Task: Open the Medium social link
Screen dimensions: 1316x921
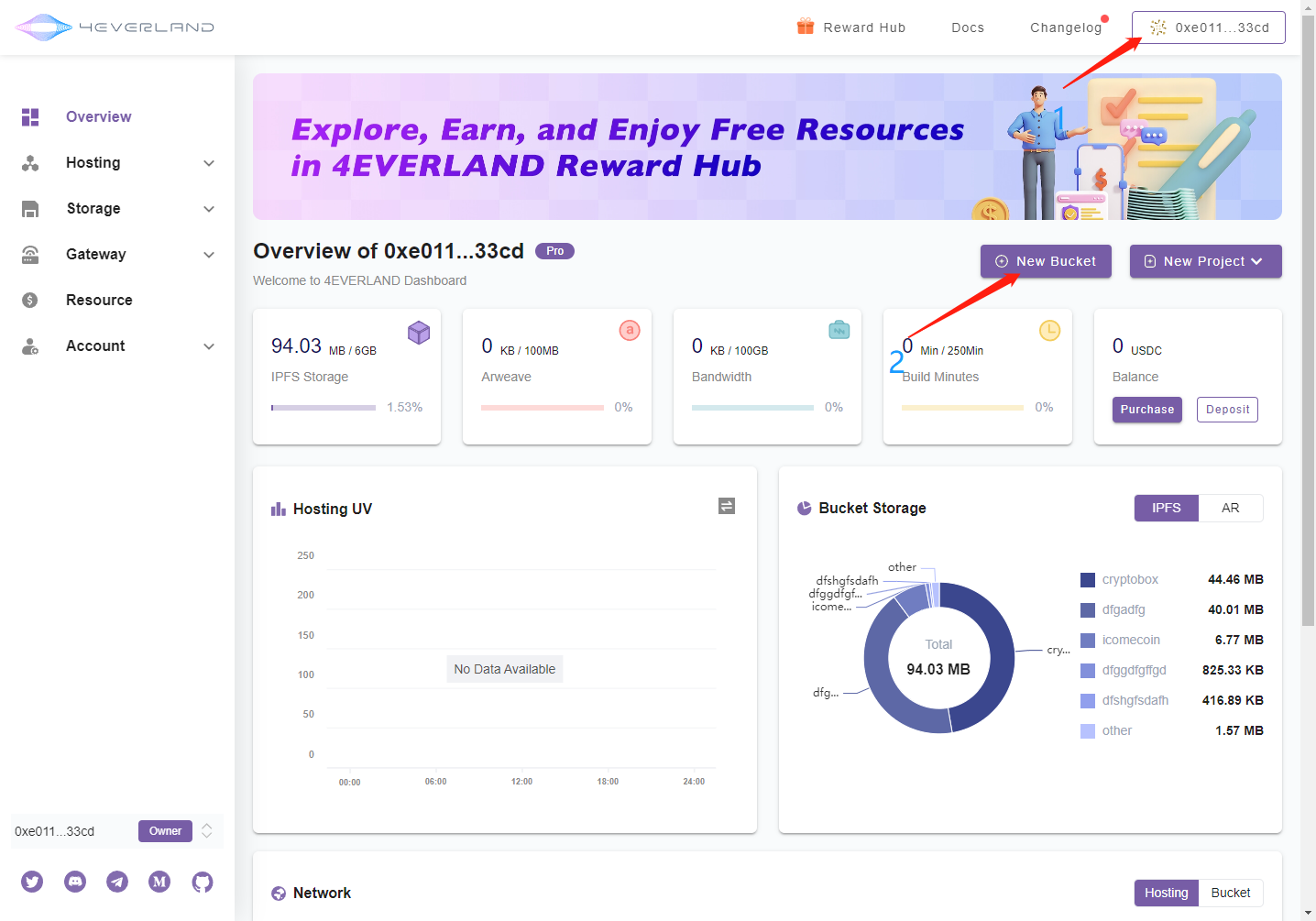Action: pos(159,882)
